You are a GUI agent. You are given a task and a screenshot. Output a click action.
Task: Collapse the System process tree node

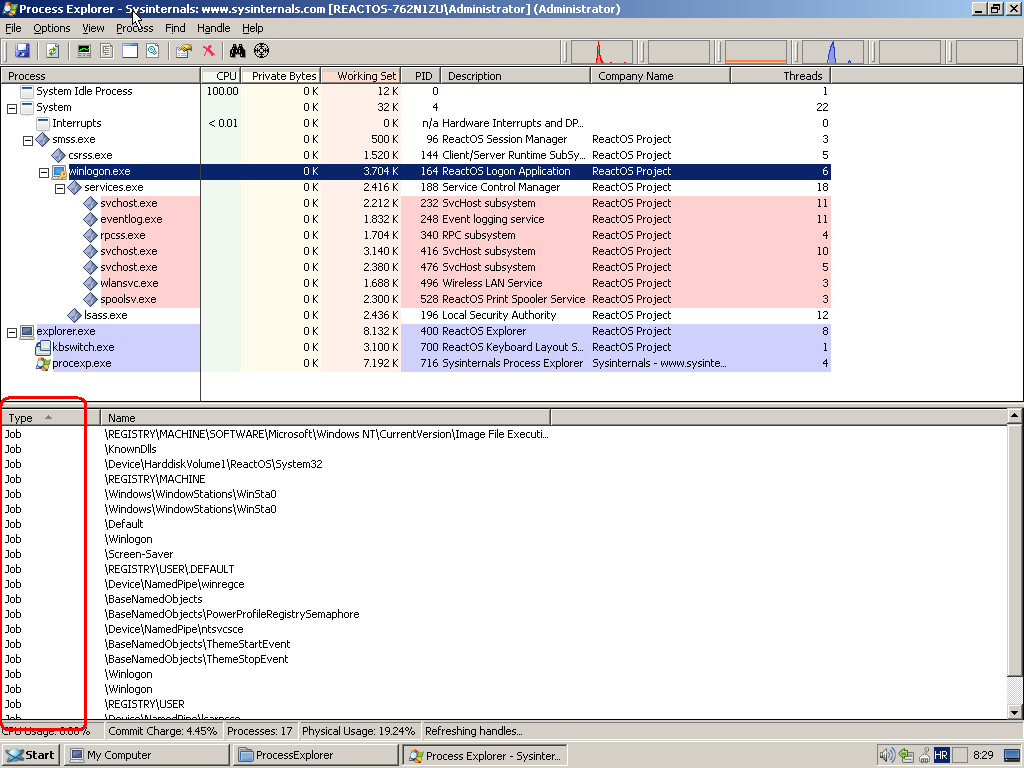[12, 108]
